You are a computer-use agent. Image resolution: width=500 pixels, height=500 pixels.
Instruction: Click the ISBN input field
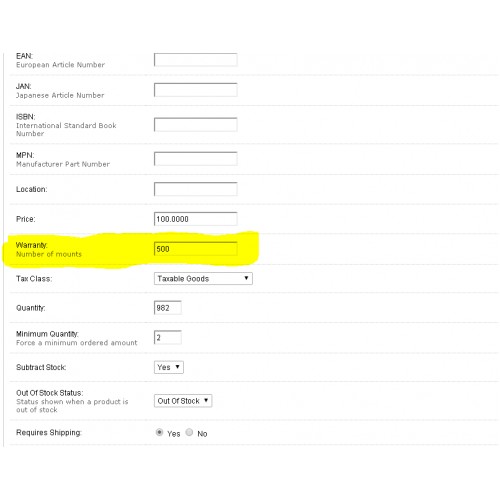click(196, 124)
